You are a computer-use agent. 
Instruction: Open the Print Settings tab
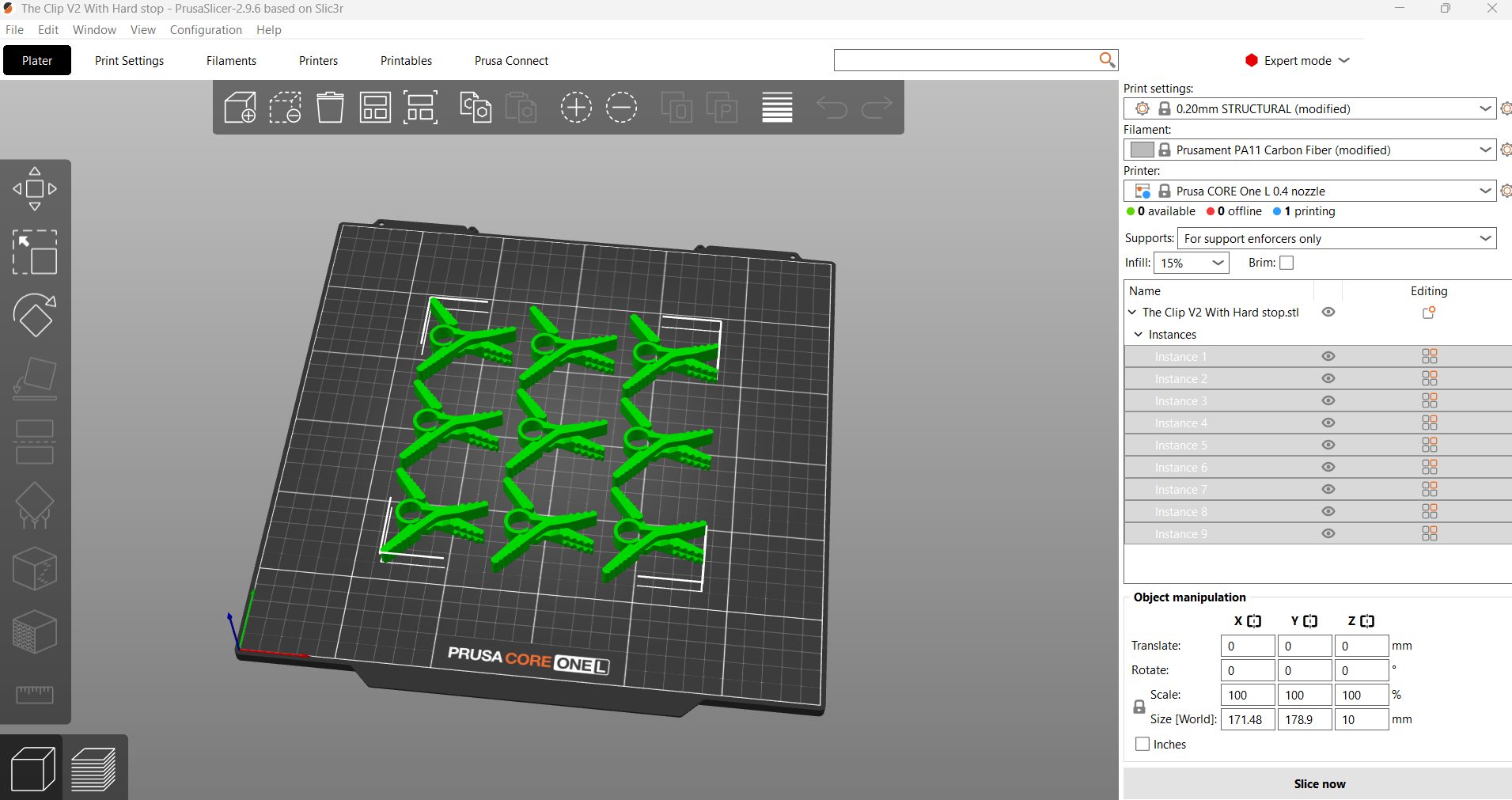click(x=129, y=61)
